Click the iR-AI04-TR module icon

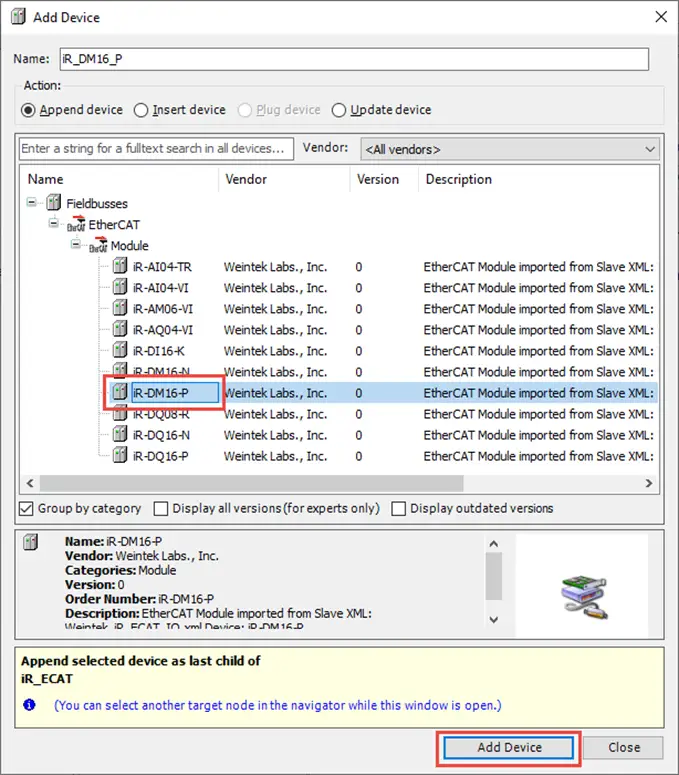coord(120,266)
